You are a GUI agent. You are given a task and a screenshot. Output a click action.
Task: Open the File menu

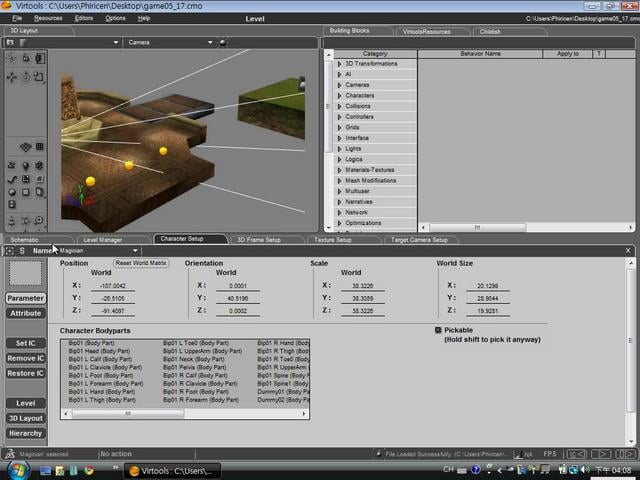point(17,18)
